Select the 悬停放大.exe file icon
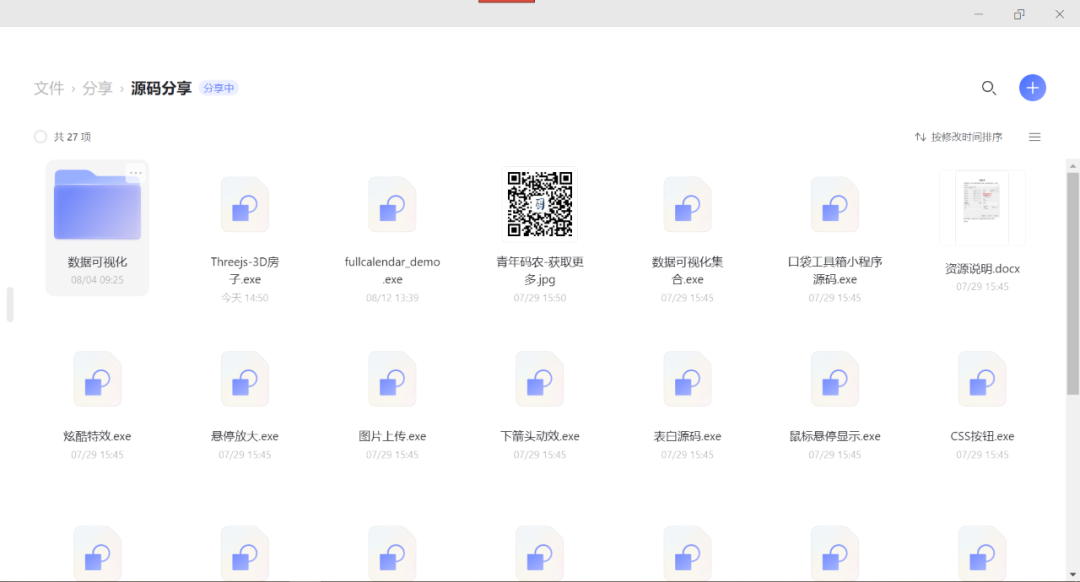This screenshot has width=1080, height=582. [245, 380]
